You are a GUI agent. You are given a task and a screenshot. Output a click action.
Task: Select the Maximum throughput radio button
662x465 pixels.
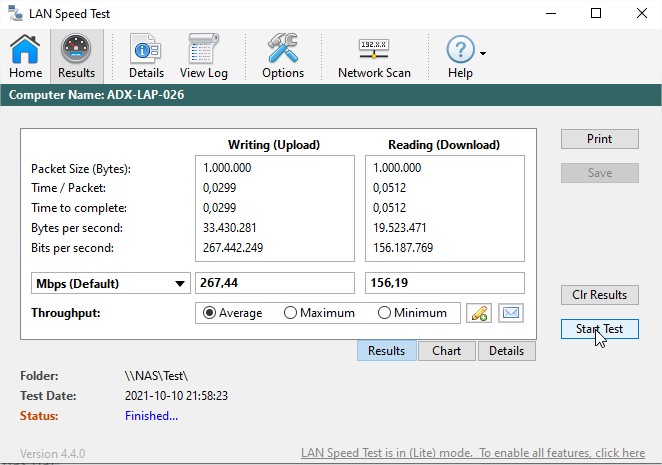[x=290, y=313]
